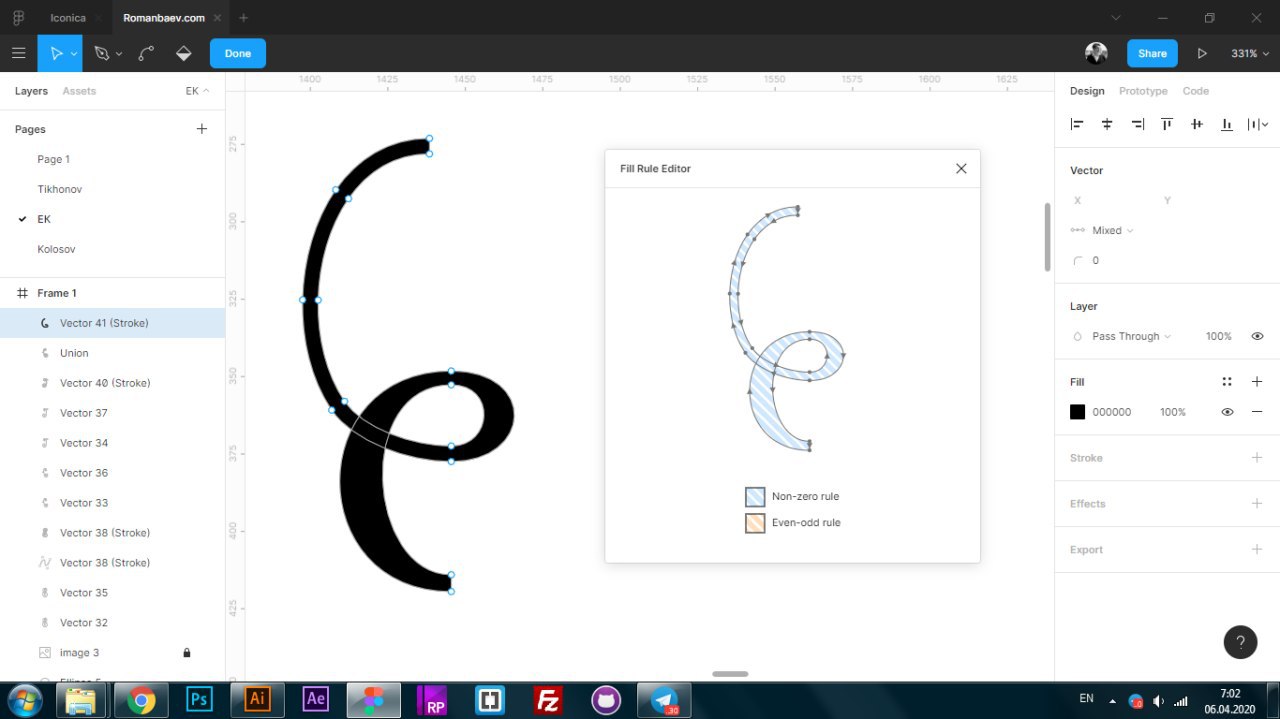
Task: Open the 331% zoom dropdown
Action: click(1249, 53)
